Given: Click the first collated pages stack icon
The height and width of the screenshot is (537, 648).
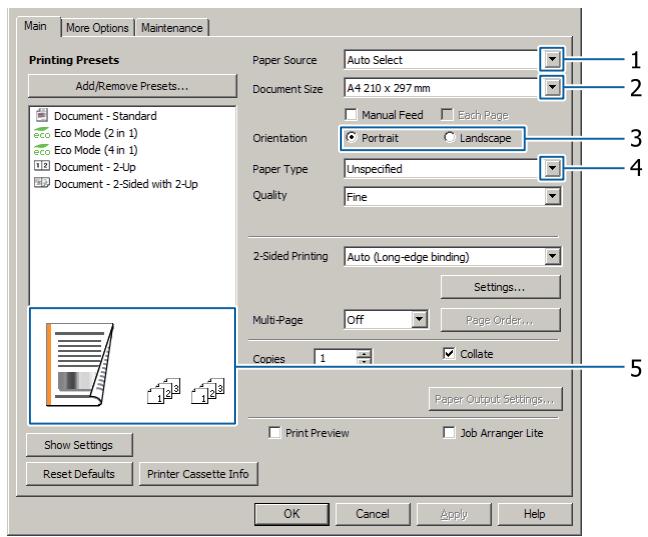Looking at the screenshot, I should pos(164,390).
